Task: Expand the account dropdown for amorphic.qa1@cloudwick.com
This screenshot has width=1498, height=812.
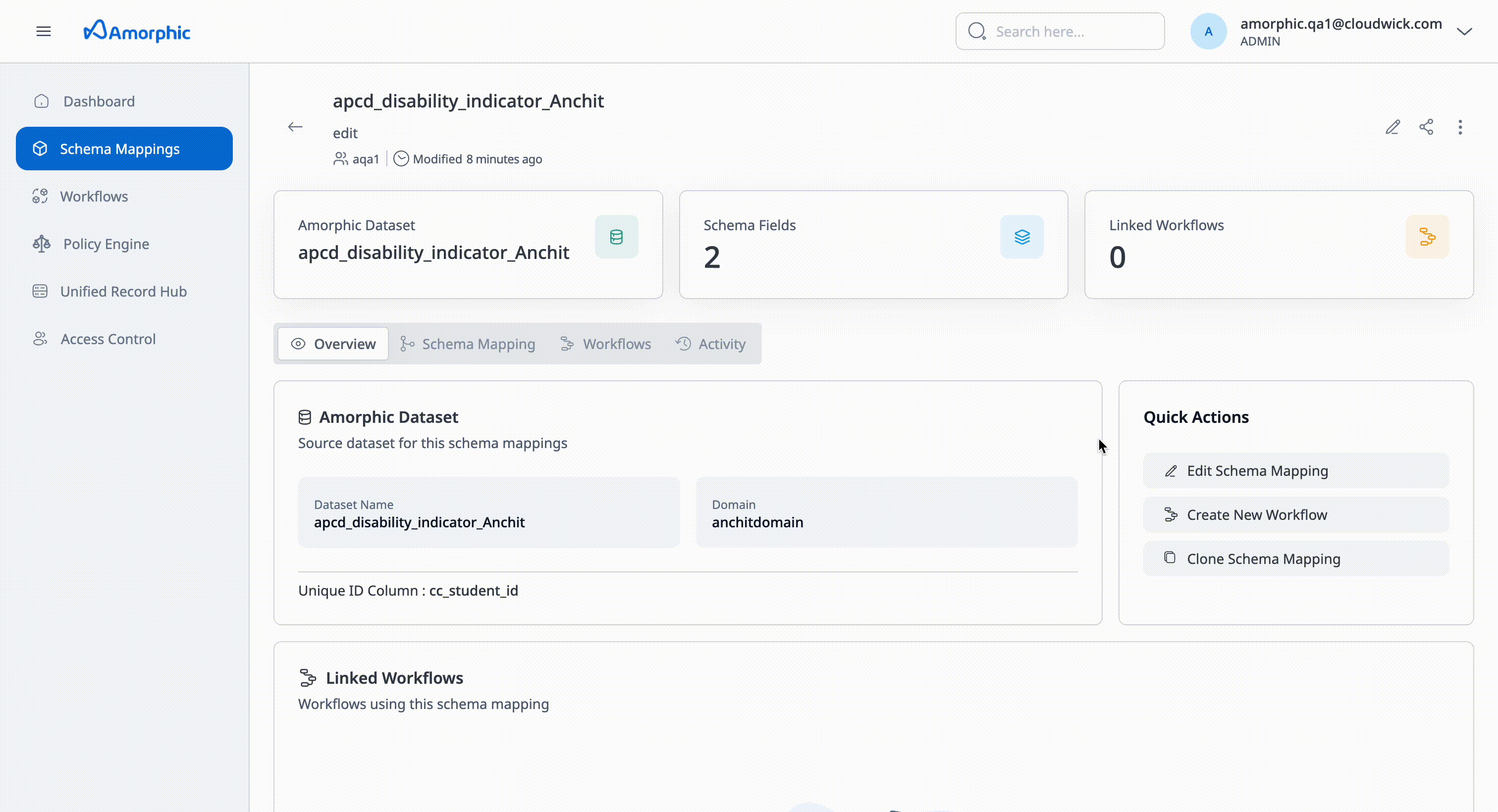Action: 1465,31
